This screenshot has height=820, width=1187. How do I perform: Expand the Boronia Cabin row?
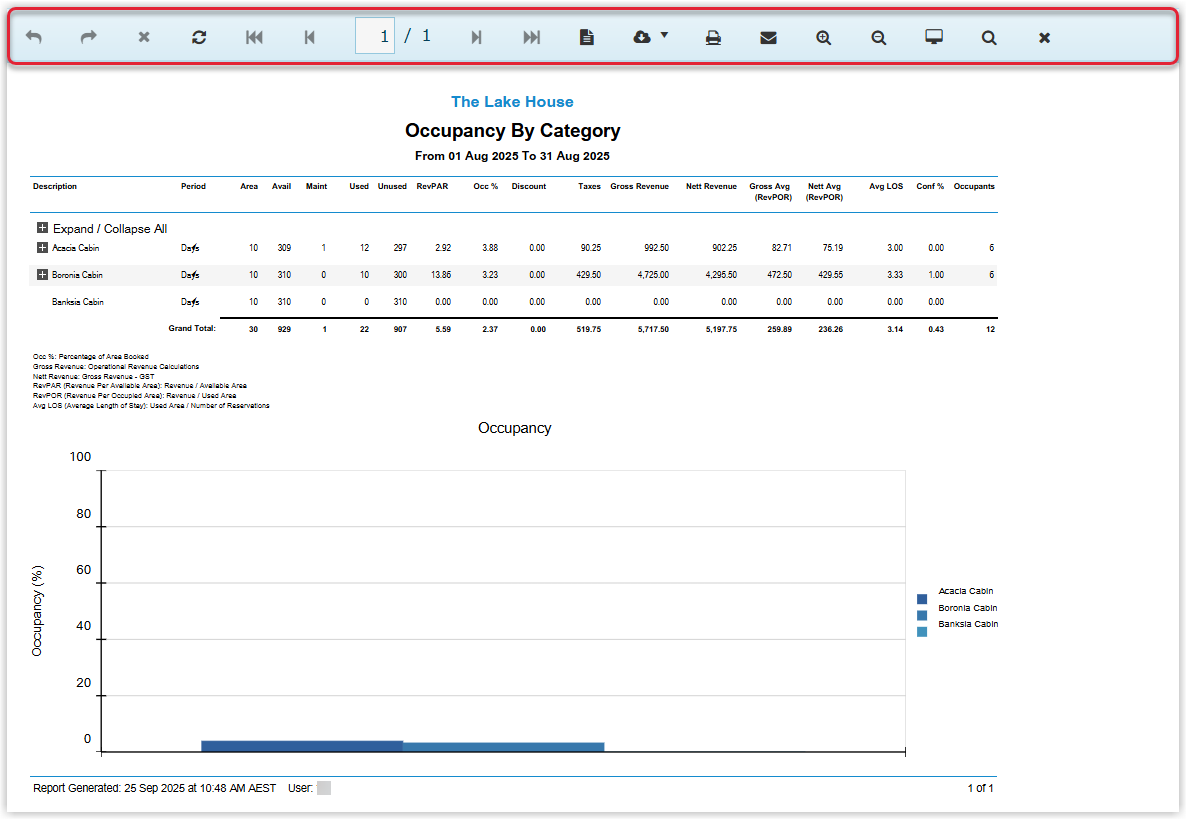pos(42,275)
